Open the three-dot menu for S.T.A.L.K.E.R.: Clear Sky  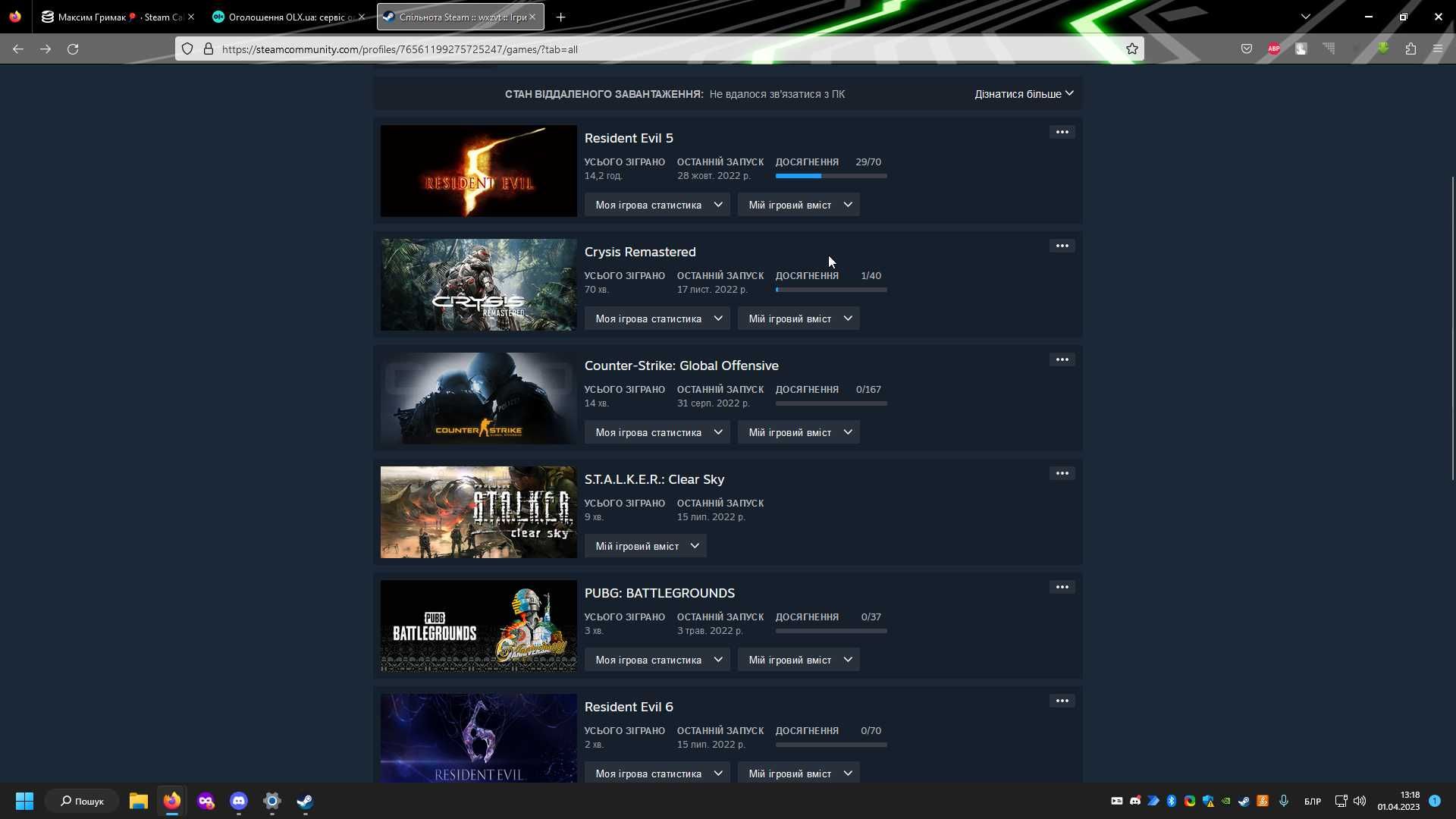click(x=1062, y=473)
